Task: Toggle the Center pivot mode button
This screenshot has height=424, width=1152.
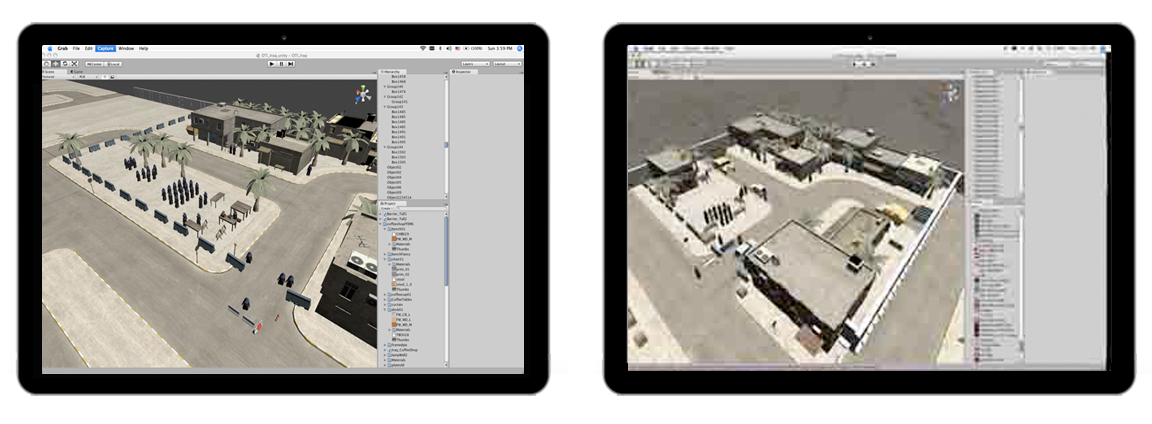Action: [x=95, y=64]
